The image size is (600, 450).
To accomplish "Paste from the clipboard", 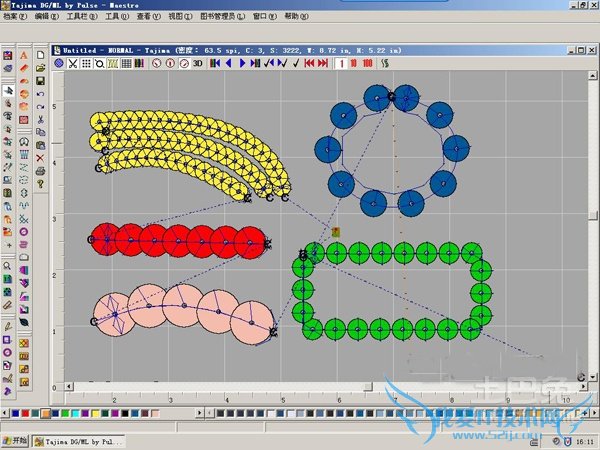I will pyautogui.click(x=40, y=145).
